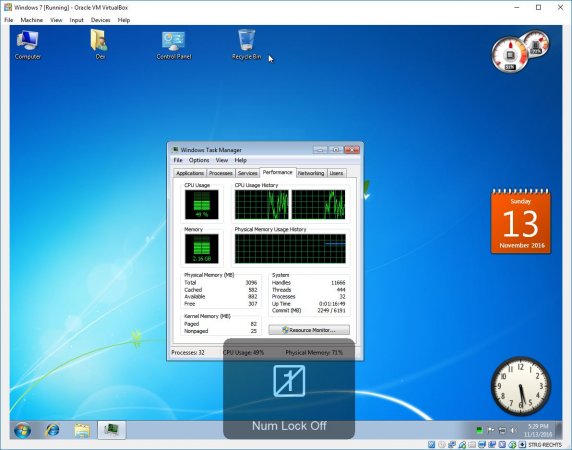The width and height of the screenshot is (572, 450).
Task: Open Task Manager View menu
Action: coord(221,160)
